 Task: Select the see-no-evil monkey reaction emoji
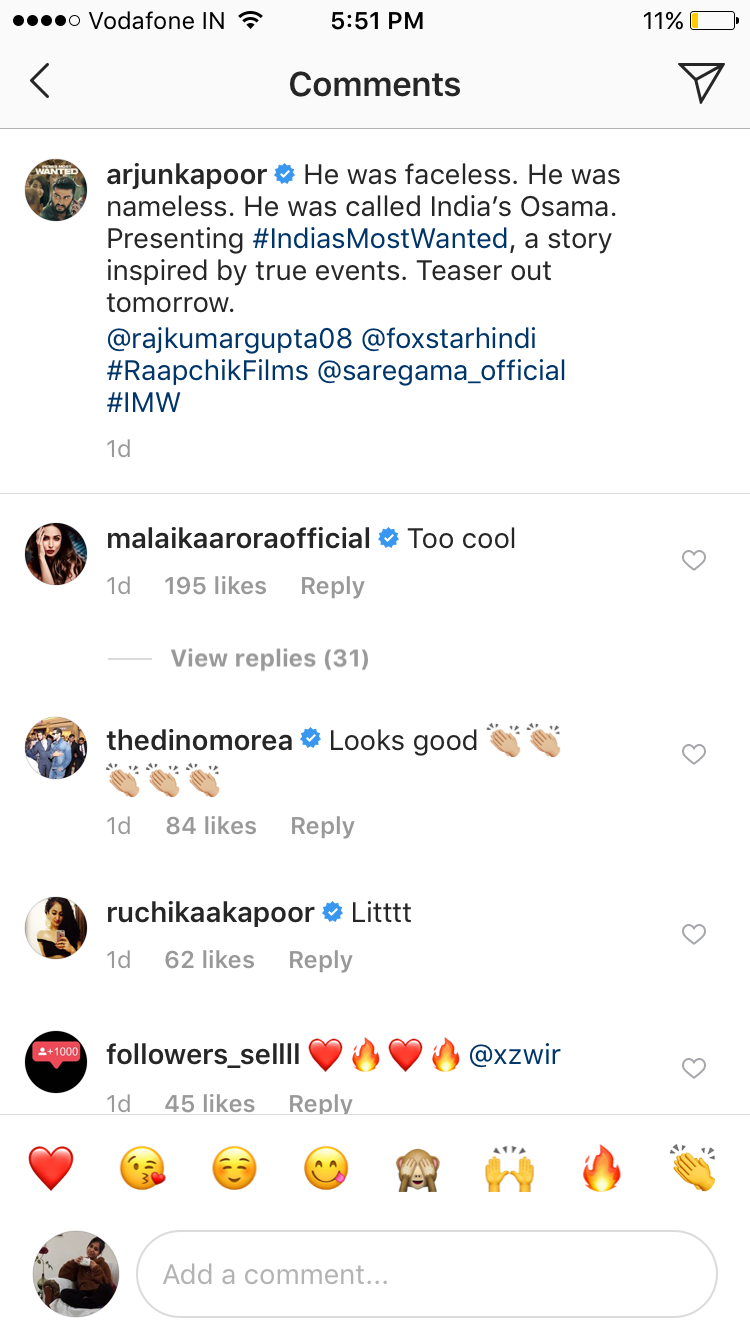tap(417, 1166)
